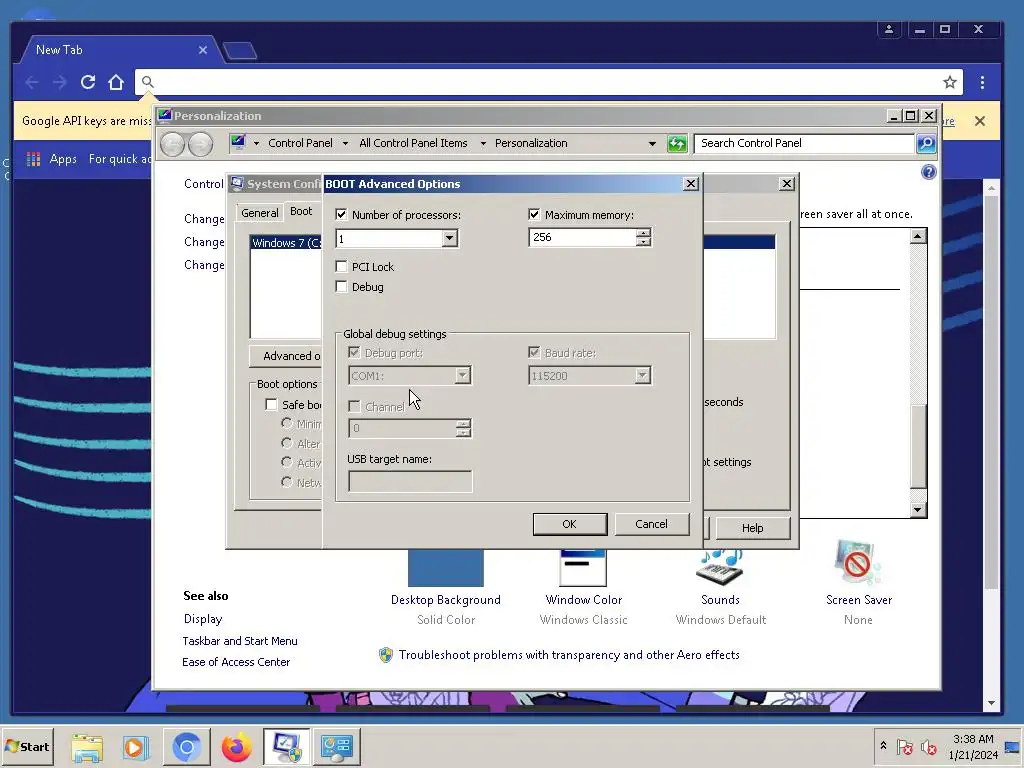Open address bar history dropdown arrow
Image resolution: width=1024 pixels, height=768 pixels.
click(652, 144)
